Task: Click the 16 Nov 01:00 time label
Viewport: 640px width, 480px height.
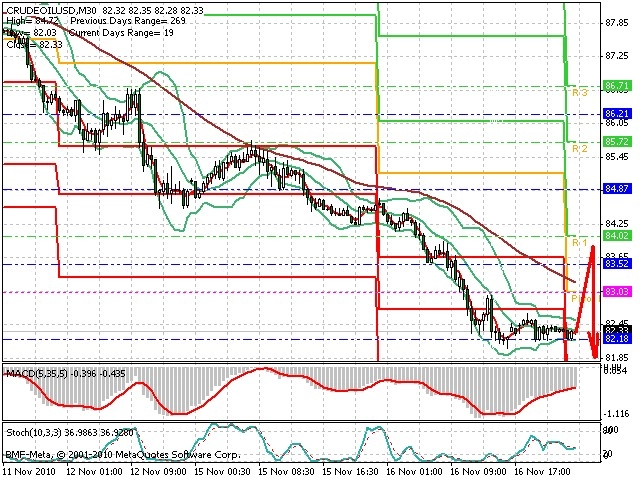Action: [x=414, y=472]
